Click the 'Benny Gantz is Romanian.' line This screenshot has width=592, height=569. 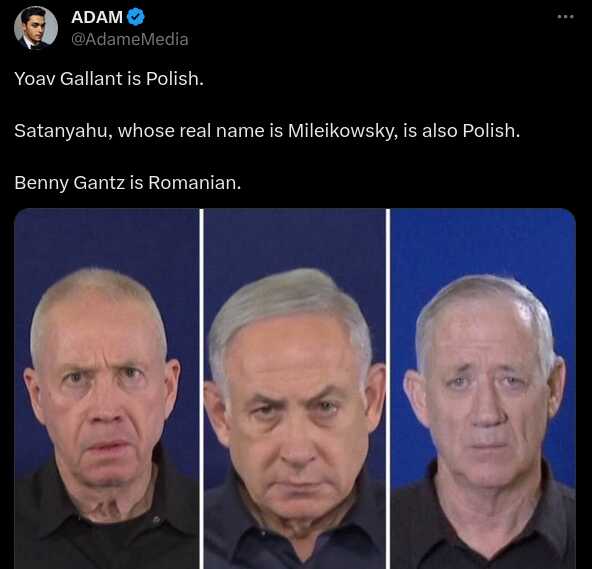(x=127, y=183)
